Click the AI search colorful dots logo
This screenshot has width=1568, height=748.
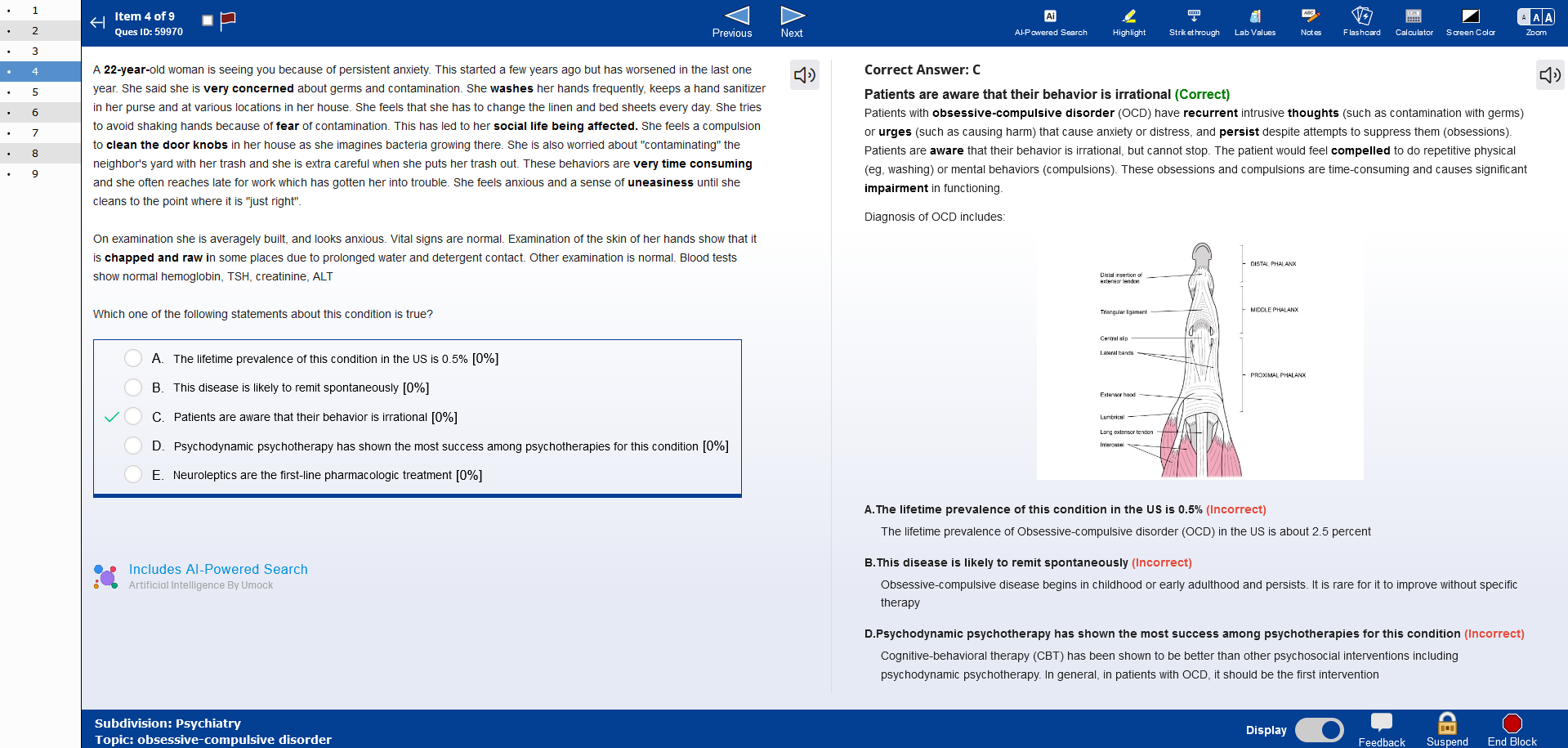pos(105,576)
